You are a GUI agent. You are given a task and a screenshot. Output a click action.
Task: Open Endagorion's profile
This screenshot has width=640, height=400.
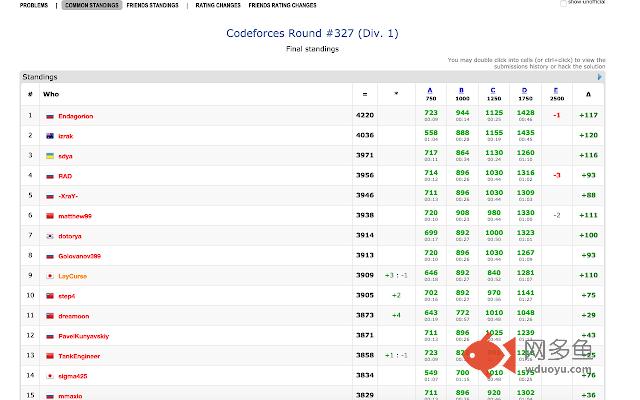pyautogui.click(x=76, y=116)
